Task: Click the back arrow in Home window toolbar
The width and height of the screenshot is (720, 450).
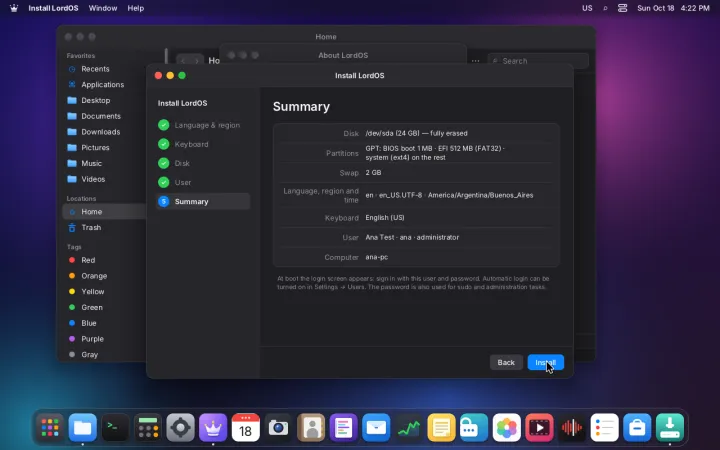Action: click(x=183, y=61)
